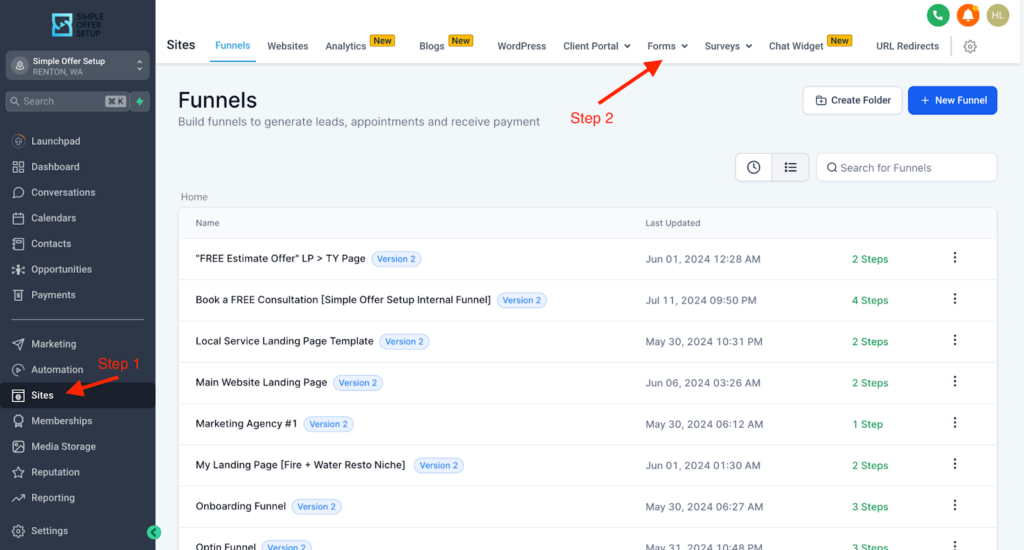The image size is (1024, 550).
Task: Open options menu for Marketing Agency #1
Action: tap(955, 423)
